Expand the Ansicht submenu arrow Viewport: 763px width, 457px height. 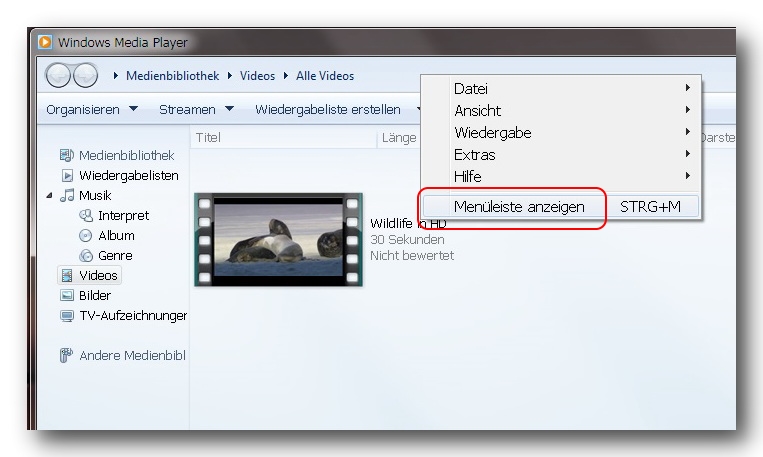click(x=688, y=110)
